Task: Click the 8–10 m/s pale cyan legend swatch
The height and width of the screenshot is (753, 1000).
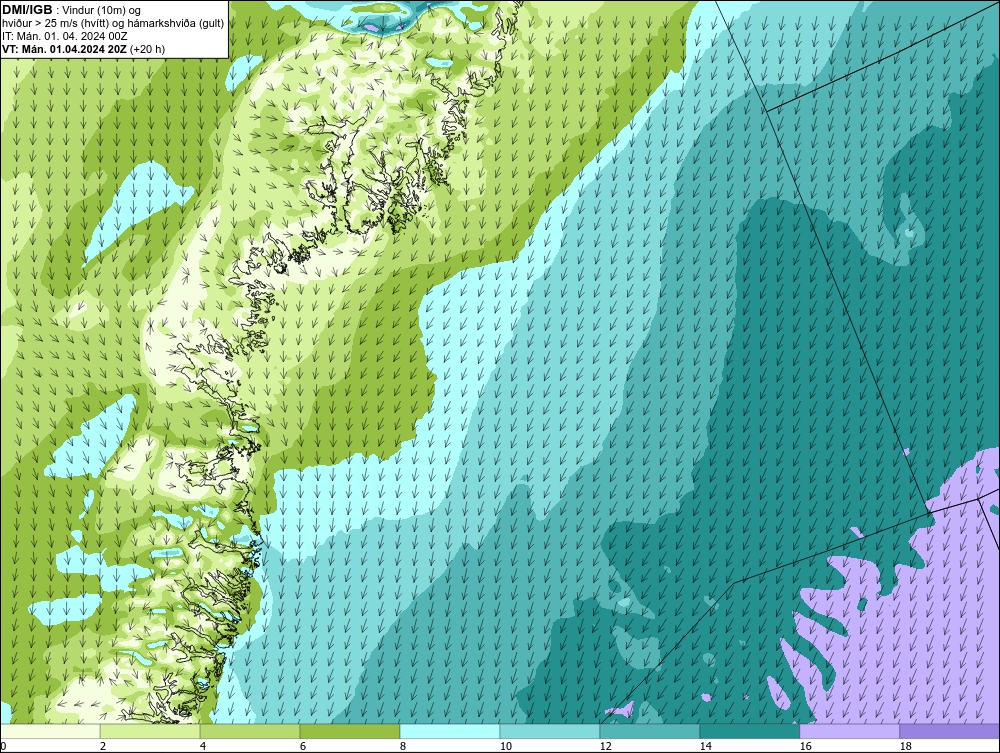Action: point(450,731)
